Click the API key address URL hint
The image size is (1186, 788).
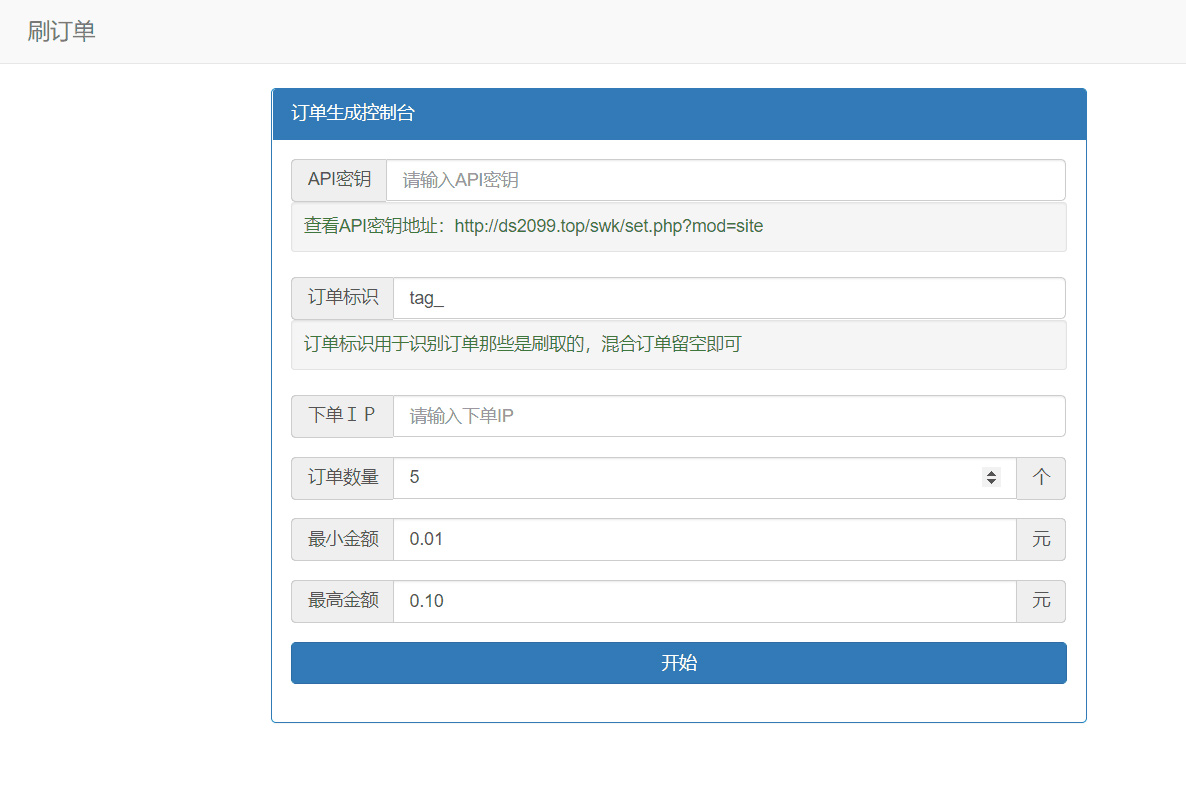coord(608,226)
